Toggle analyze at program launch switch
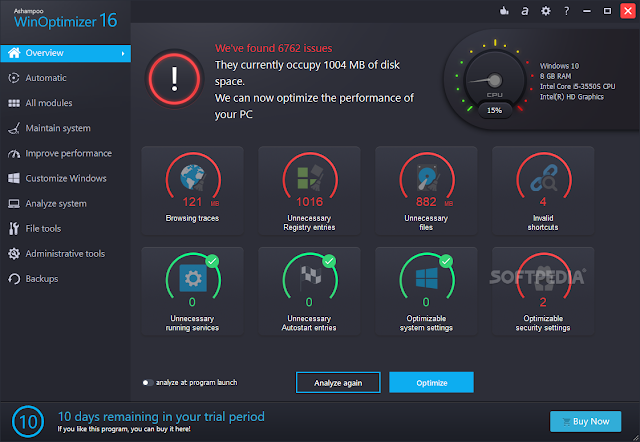The height and width of the screenshot is (442, 640). point(148,382)
